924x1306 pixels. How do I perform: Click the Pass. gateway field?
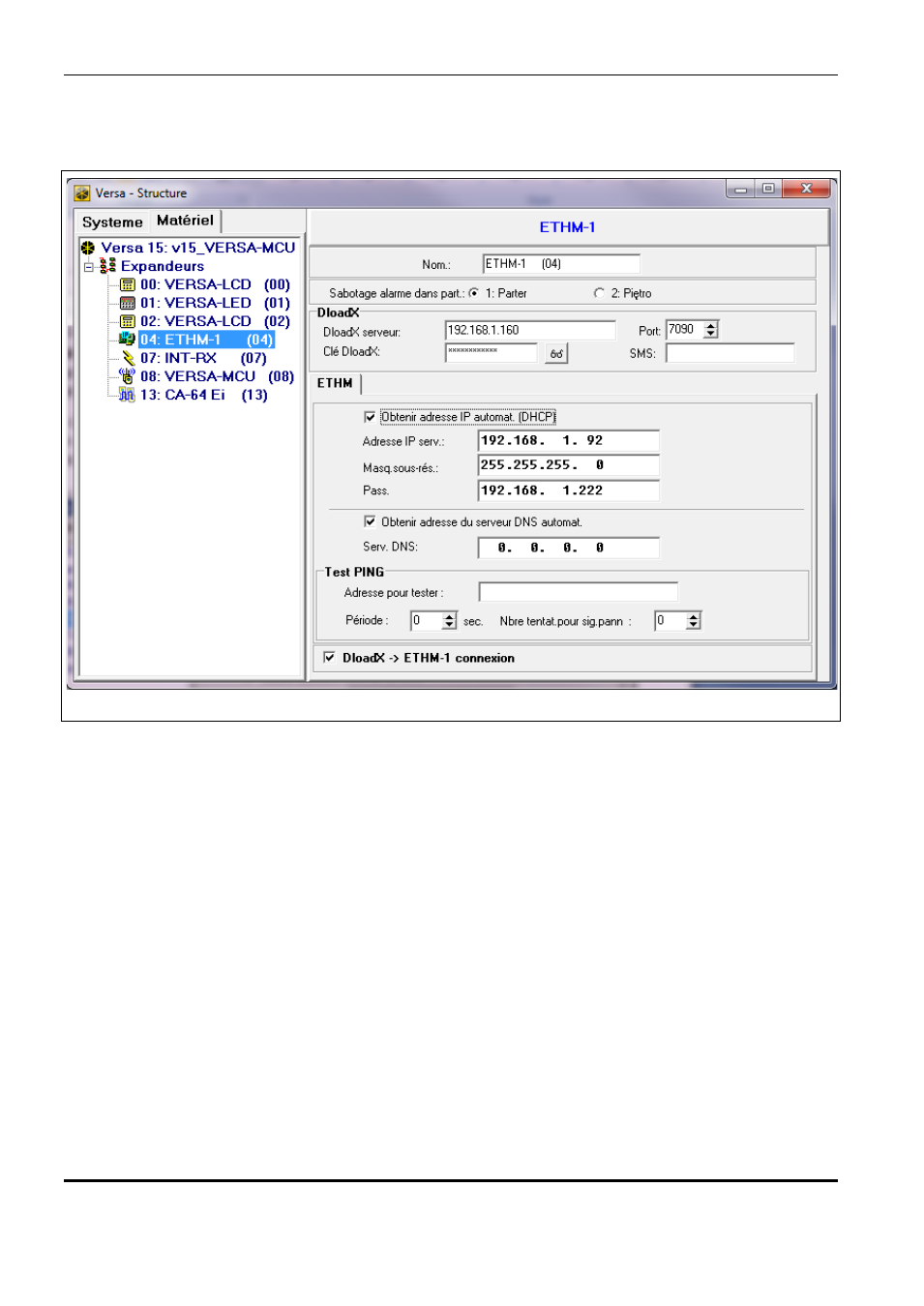[x=569, y=490]
